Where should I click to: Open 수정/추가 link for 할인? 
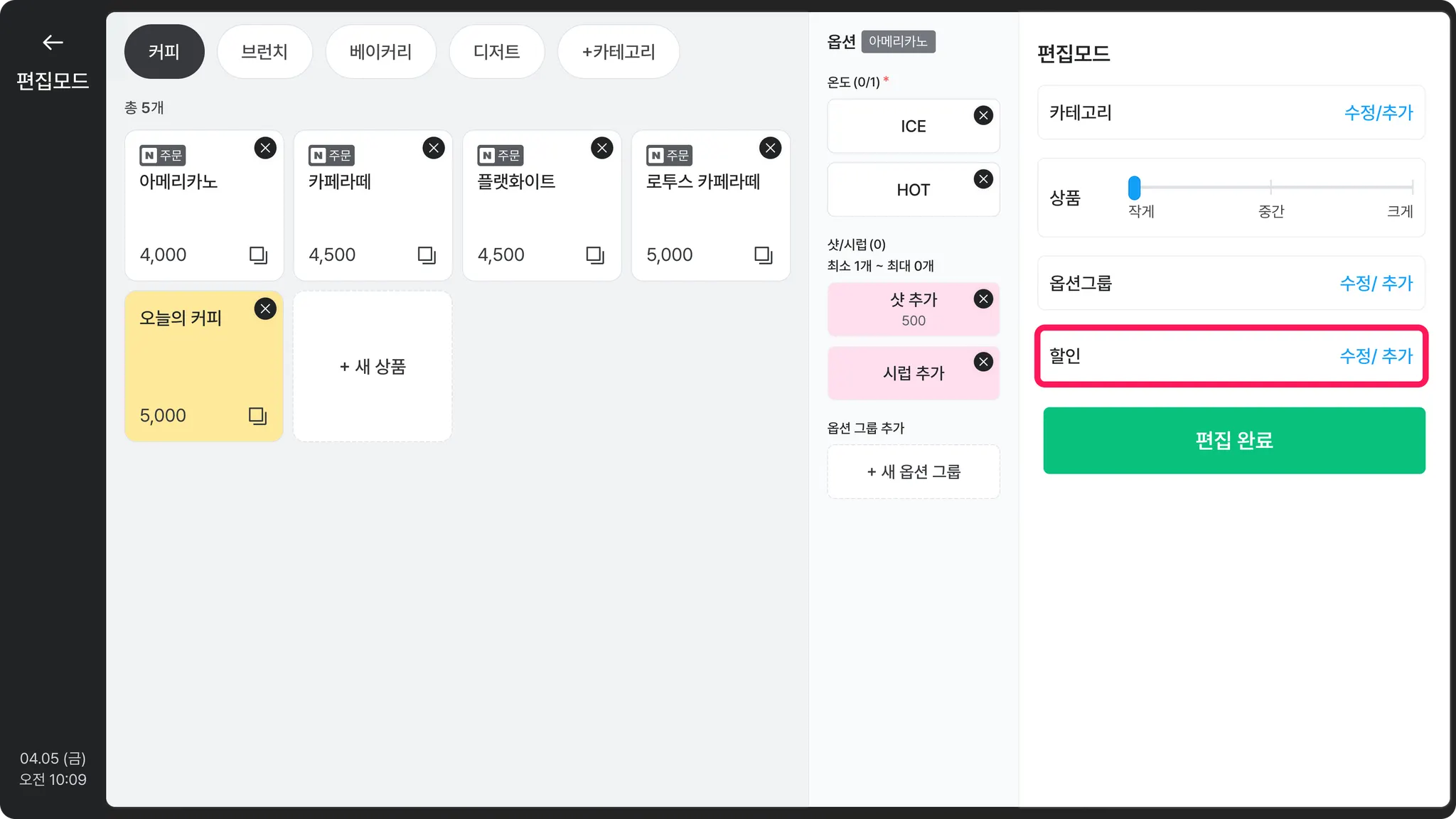(1376, 355)
